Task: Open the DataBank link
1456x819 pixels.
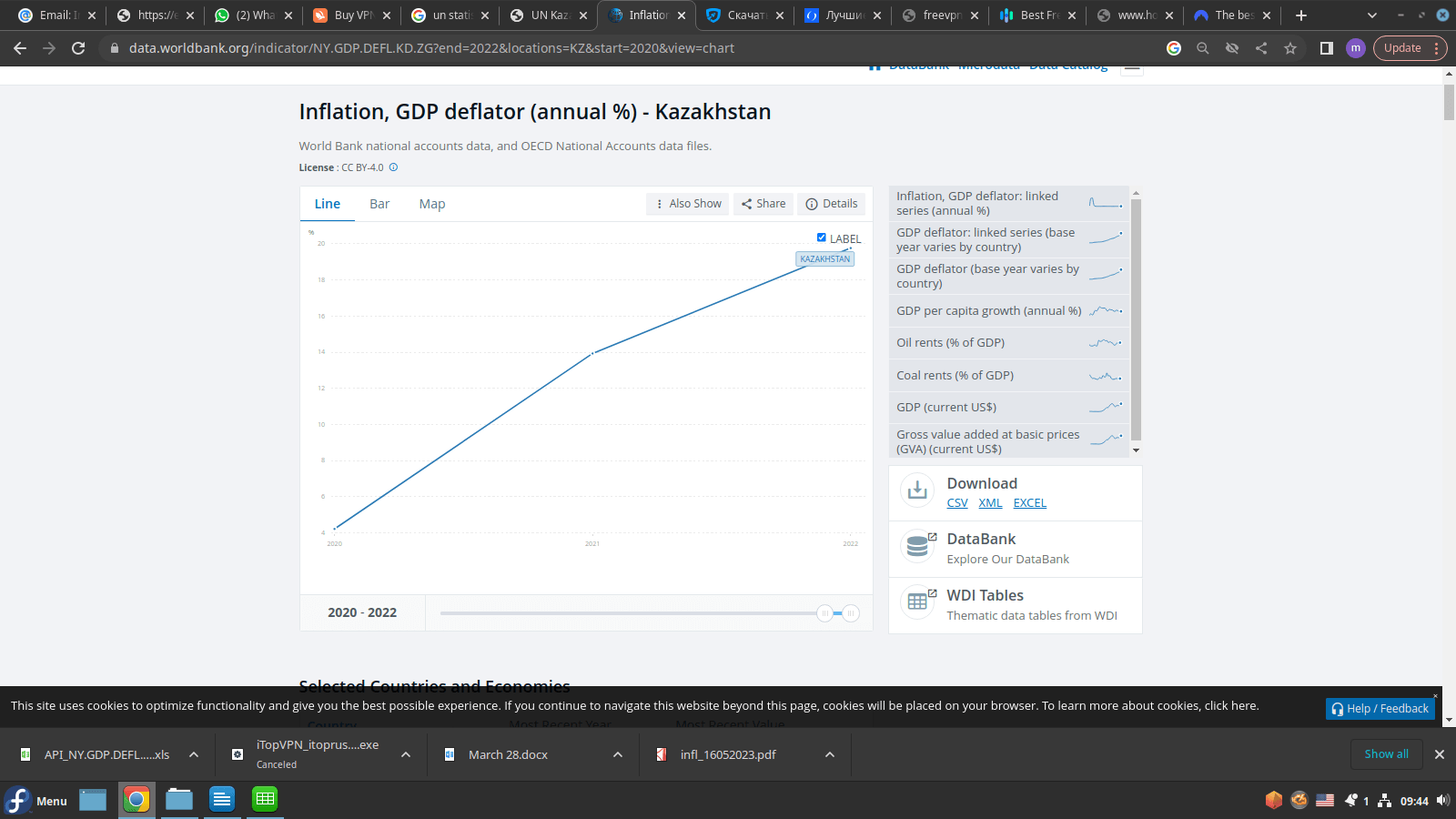Action: pyautogui.click(x=981, y=539)
